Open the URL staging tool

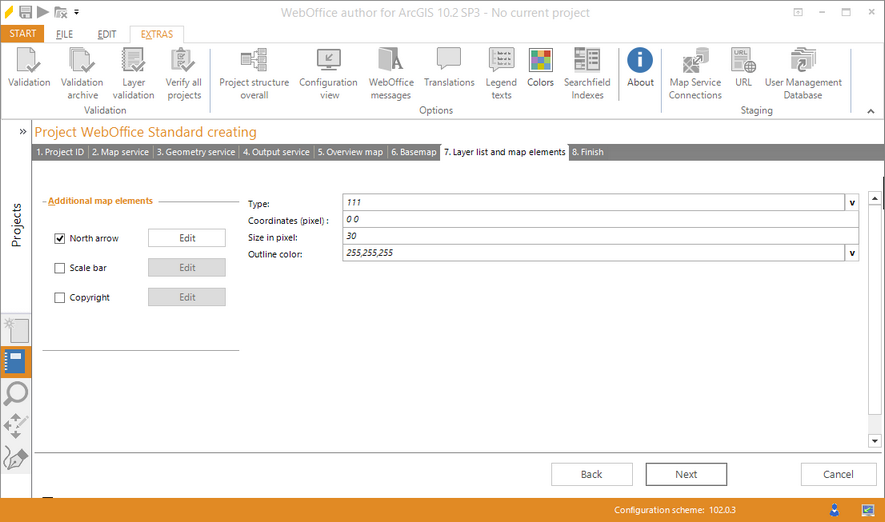coord(743,68)
